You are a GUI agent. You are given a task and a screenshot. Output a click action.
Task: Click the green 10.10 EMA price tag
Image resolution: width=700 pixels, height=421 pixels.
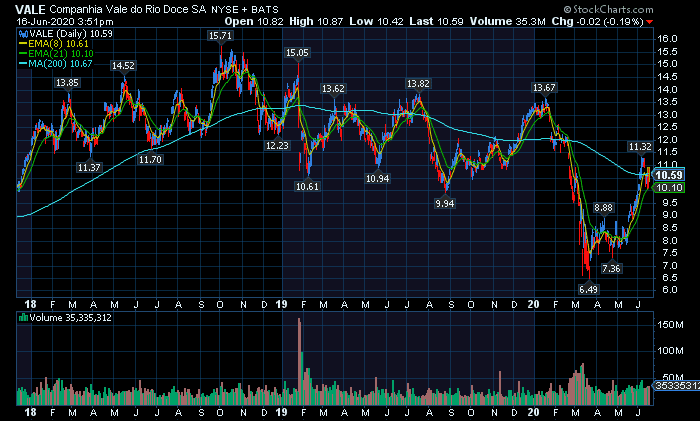669,188
